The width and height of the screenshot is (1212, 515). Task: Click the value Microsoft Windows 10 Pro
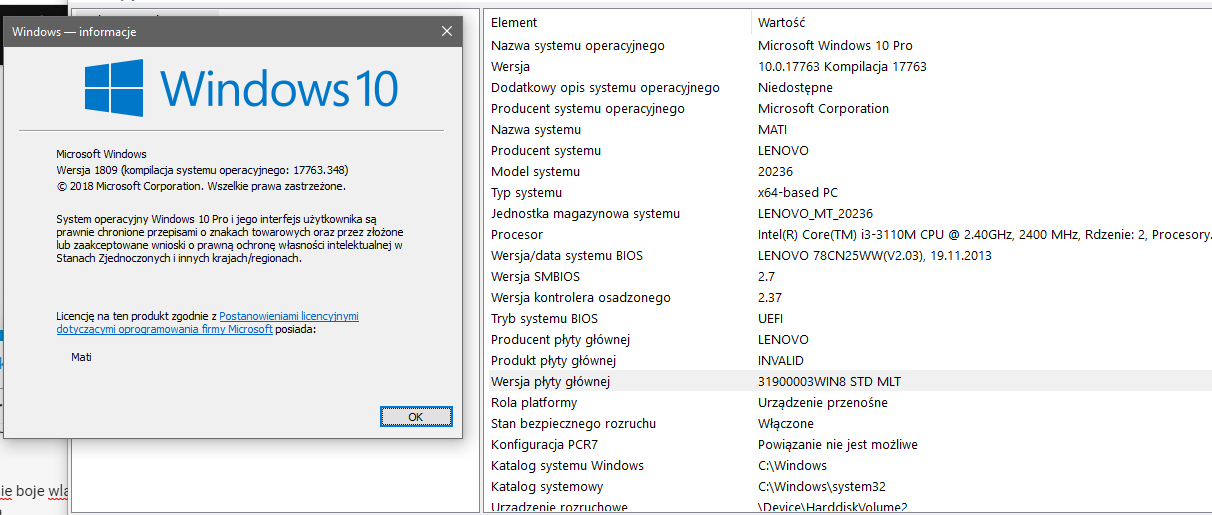[x=835, y=45]
